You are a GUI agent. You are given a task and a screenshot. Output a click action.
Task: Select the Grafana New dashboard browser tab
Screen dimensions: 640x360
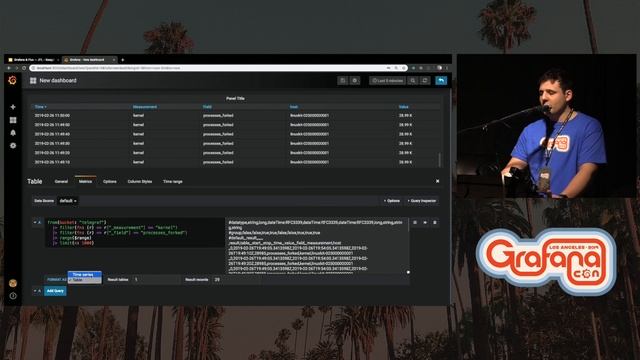pos(89,60)
